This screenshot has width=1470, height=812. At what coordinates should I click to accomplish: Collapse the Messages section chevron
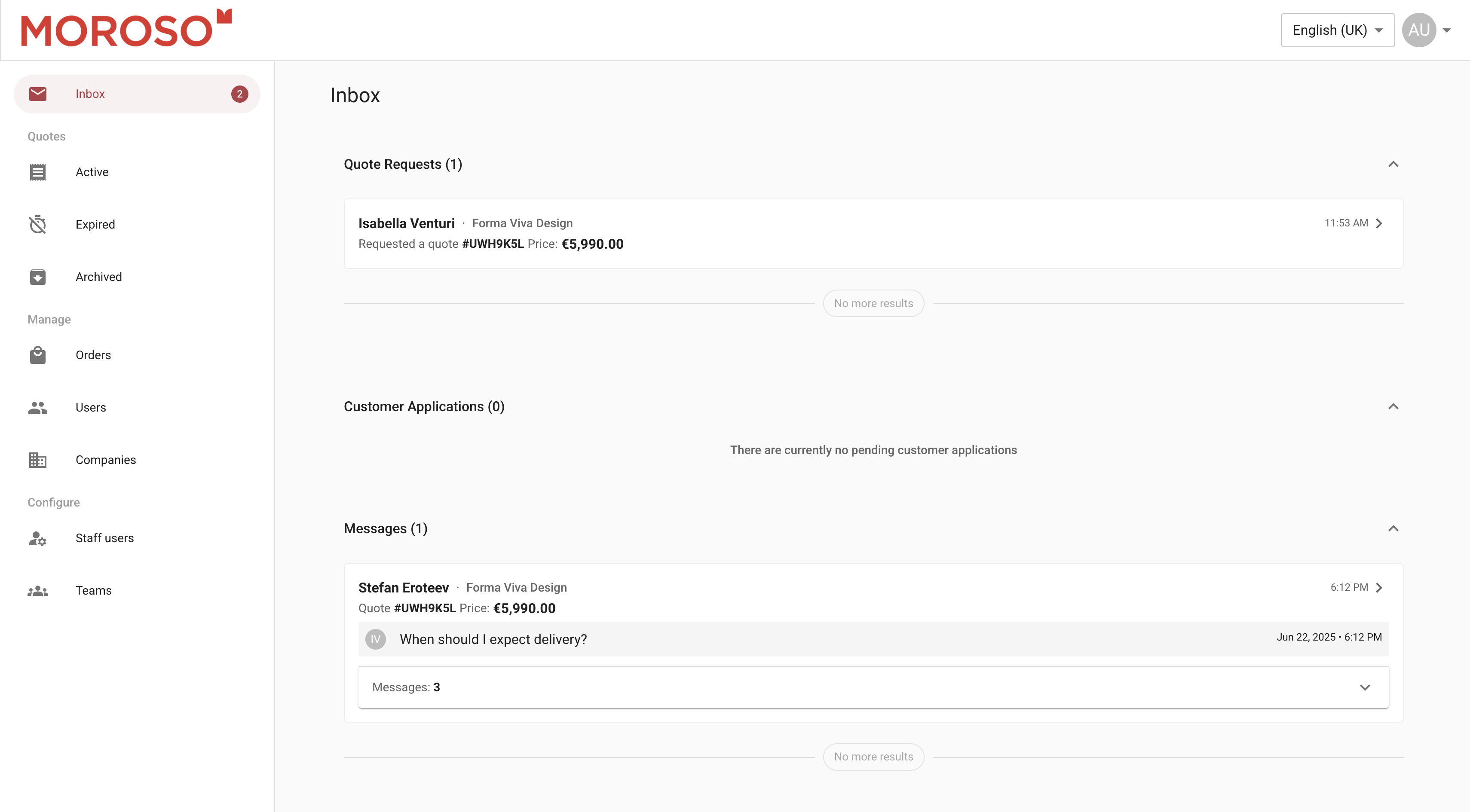click(1393, 528)
